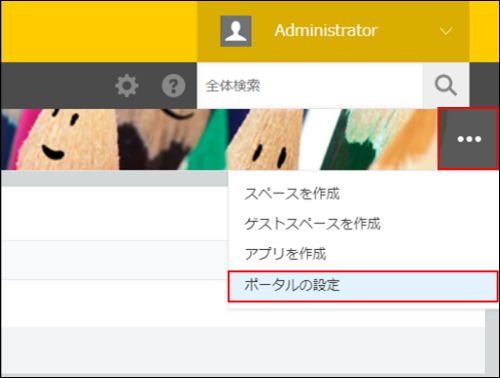The height and width of the screenshot is (378, 500).
Task: Open the help question mark icon
Action: tap(173, 86)
